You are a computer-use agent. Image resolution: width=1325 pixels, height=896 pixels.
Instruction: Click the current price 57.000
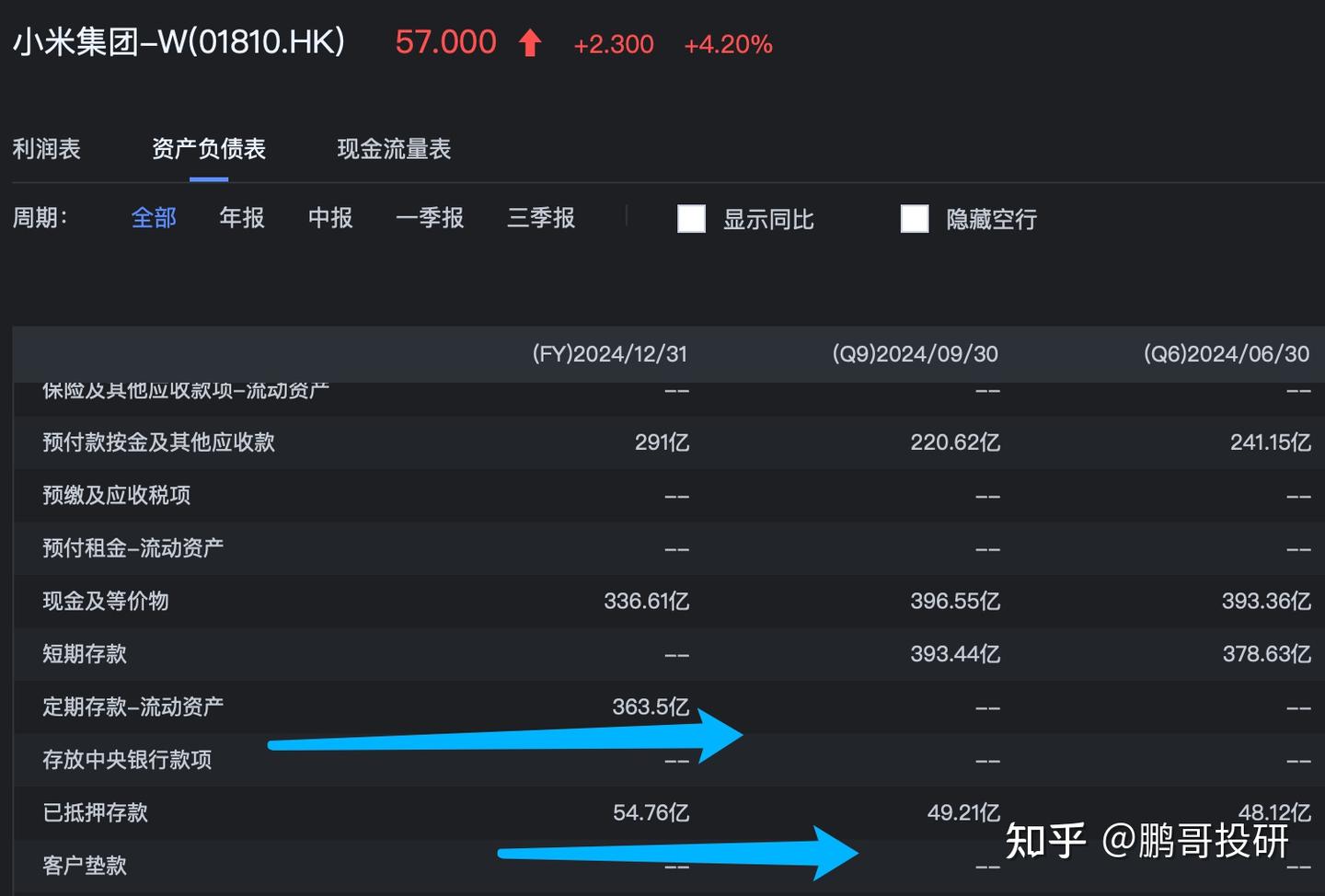(x=444, y=41)
